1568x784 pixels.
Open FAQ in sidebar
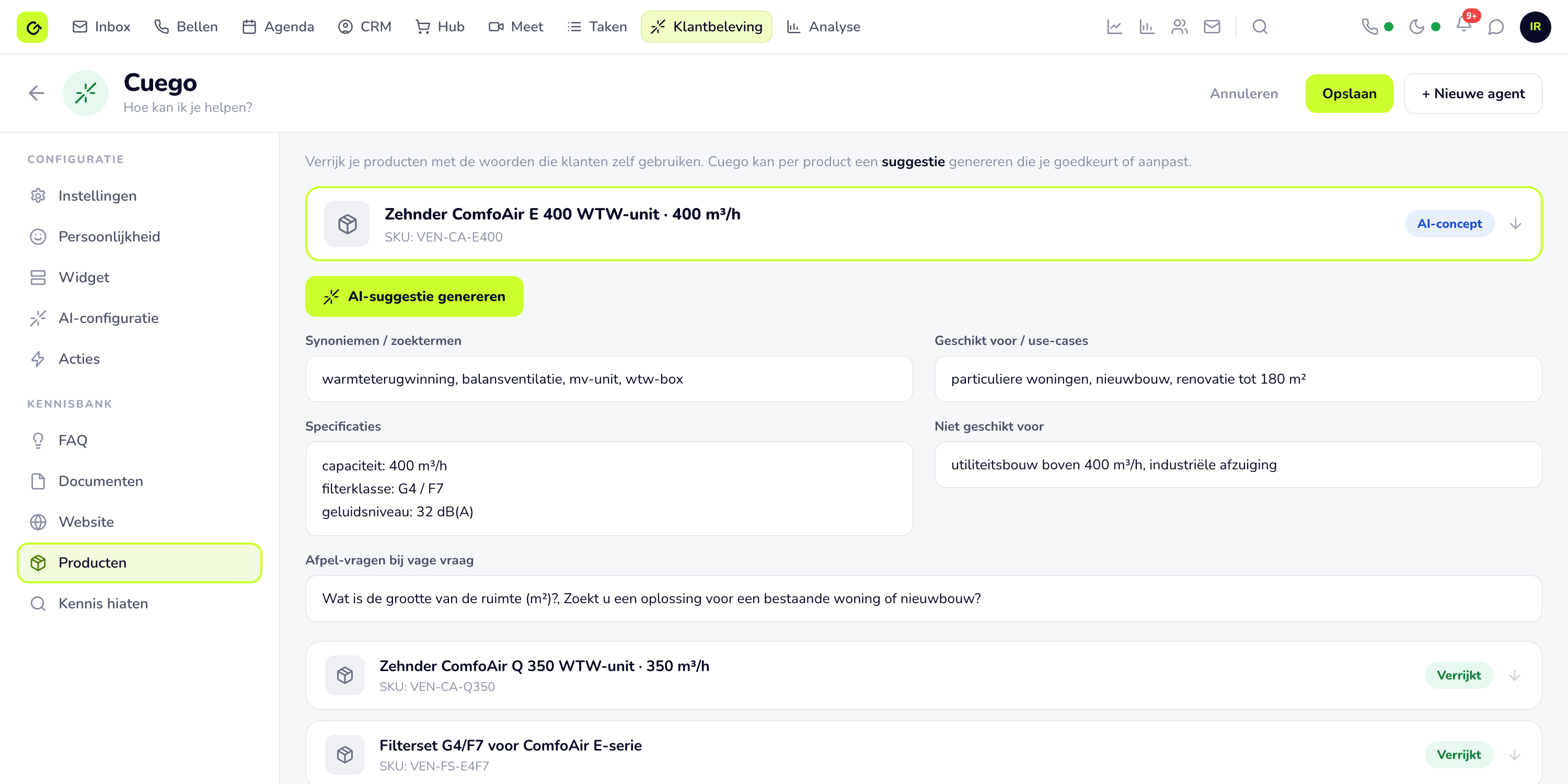(140, 441)
